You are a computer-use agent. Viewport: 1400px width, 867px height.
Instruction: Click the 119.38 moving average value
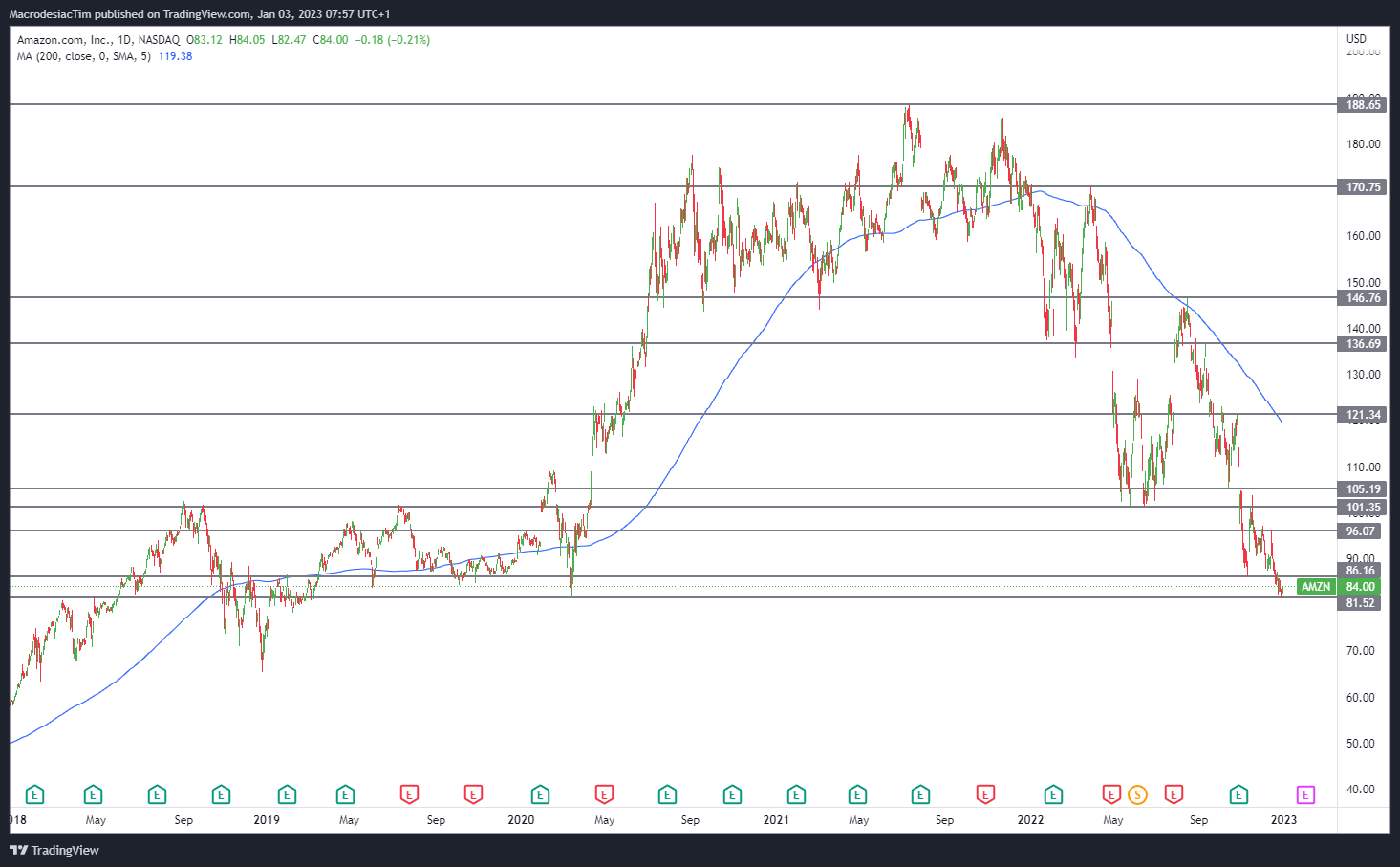[x=175, y=56]
